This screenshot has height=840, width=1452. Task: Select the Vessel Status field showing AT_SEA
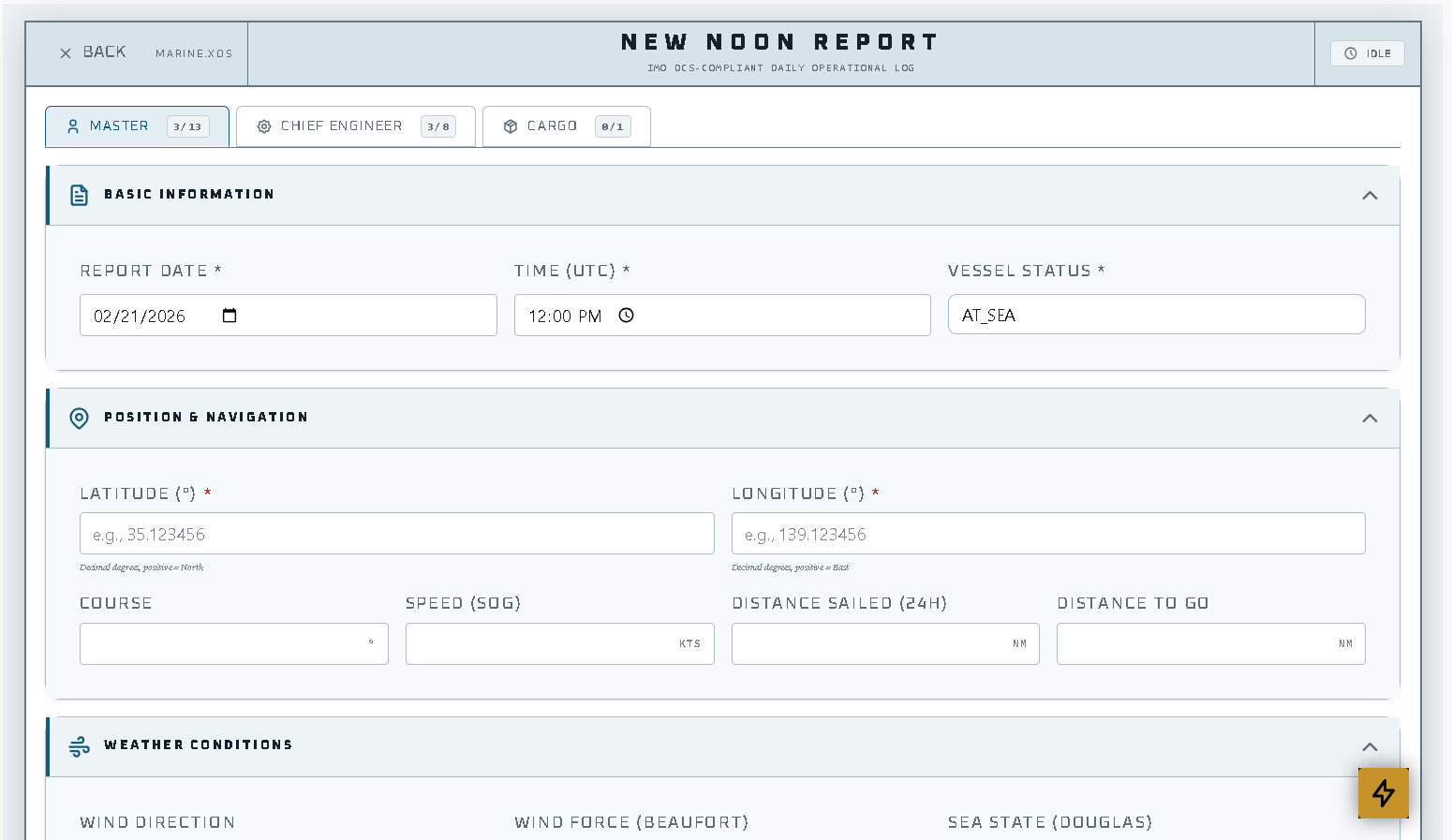click(x=1156, y=315)
